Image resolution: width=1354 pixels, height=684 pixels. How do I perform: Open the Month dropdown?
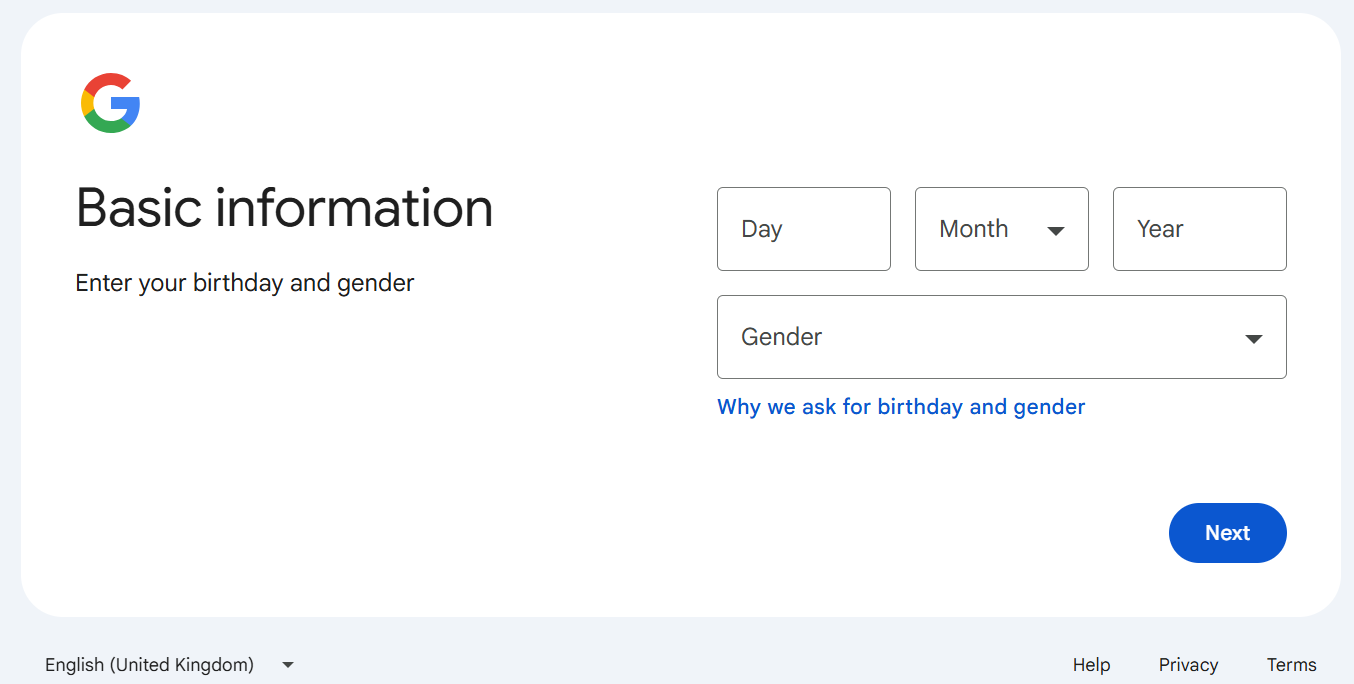1001,229
